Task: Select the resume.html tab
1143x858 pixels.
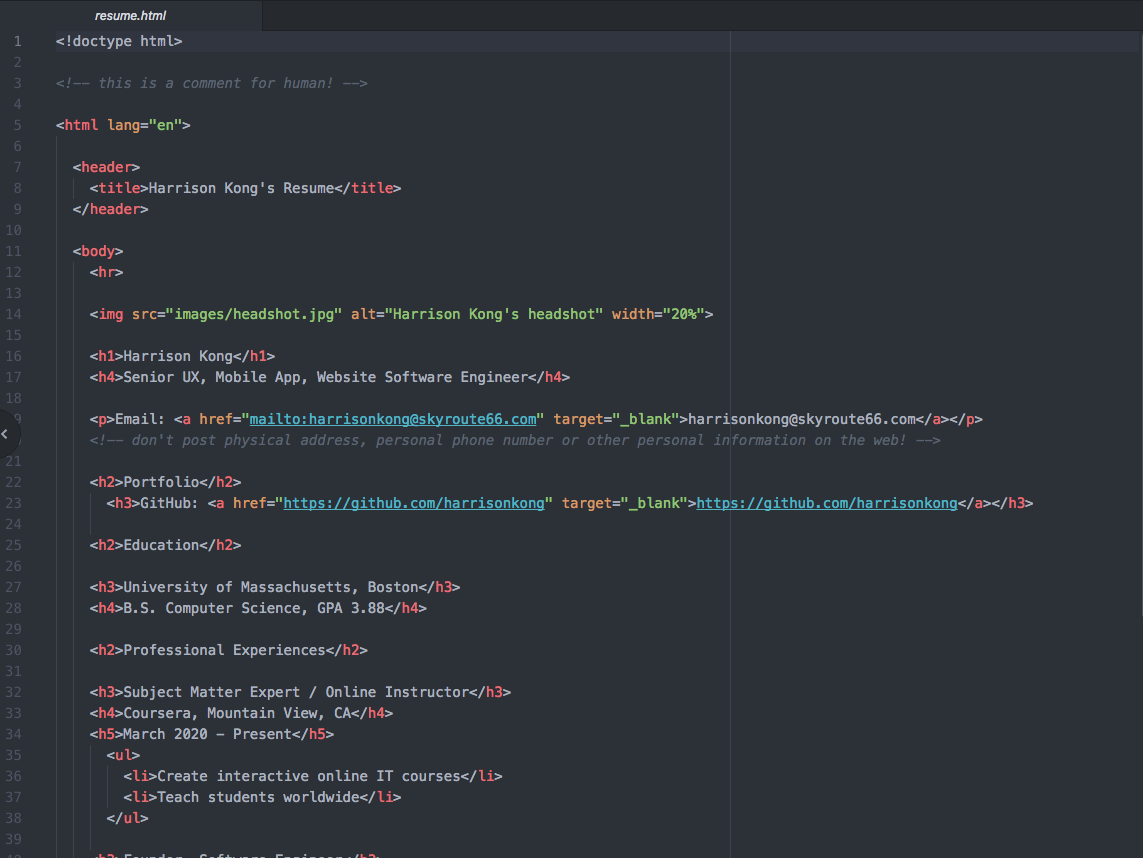Action: (130, 15)
